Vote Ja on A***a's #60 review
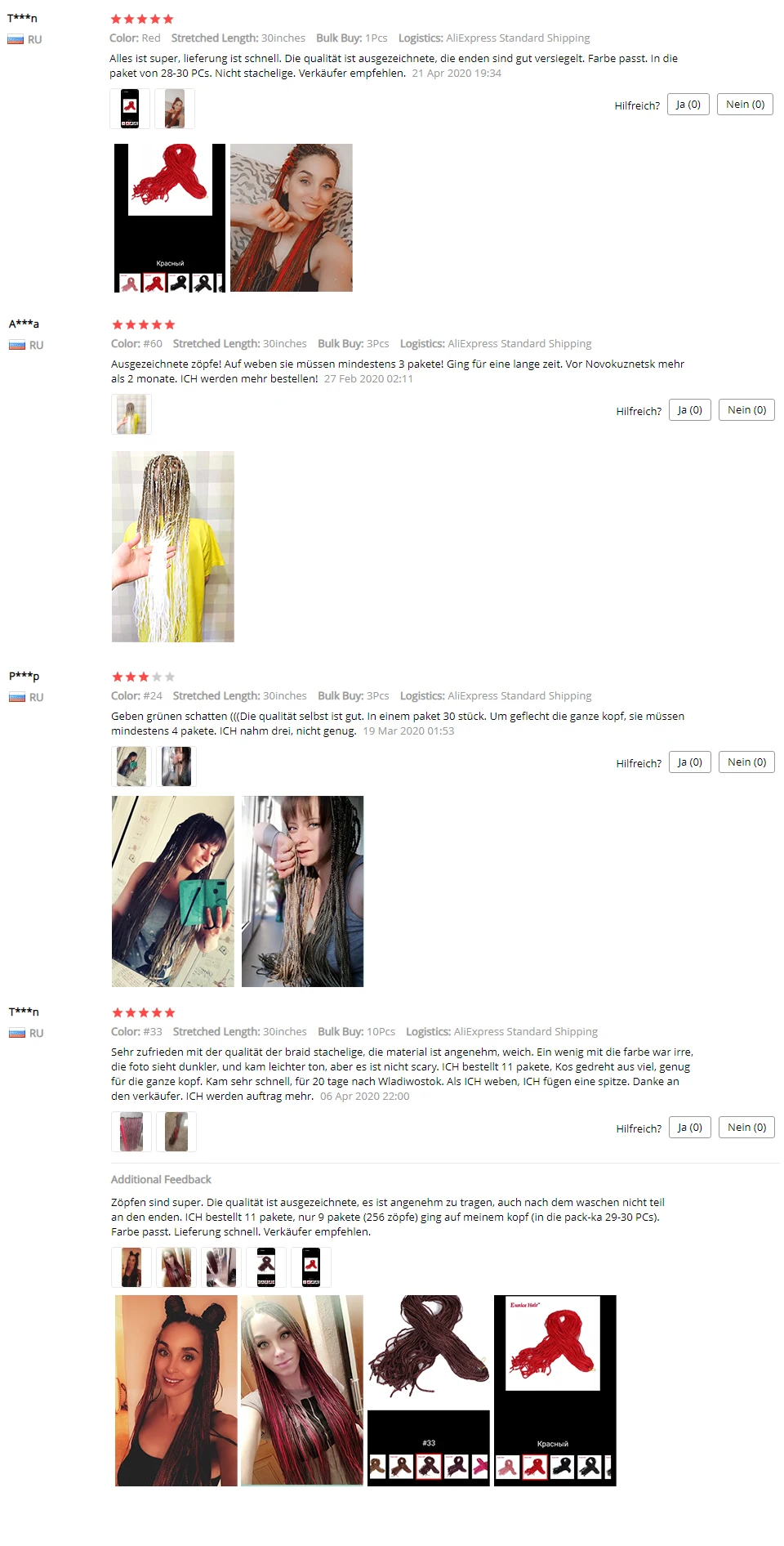 pyautogui.click(x=690, y=410)
